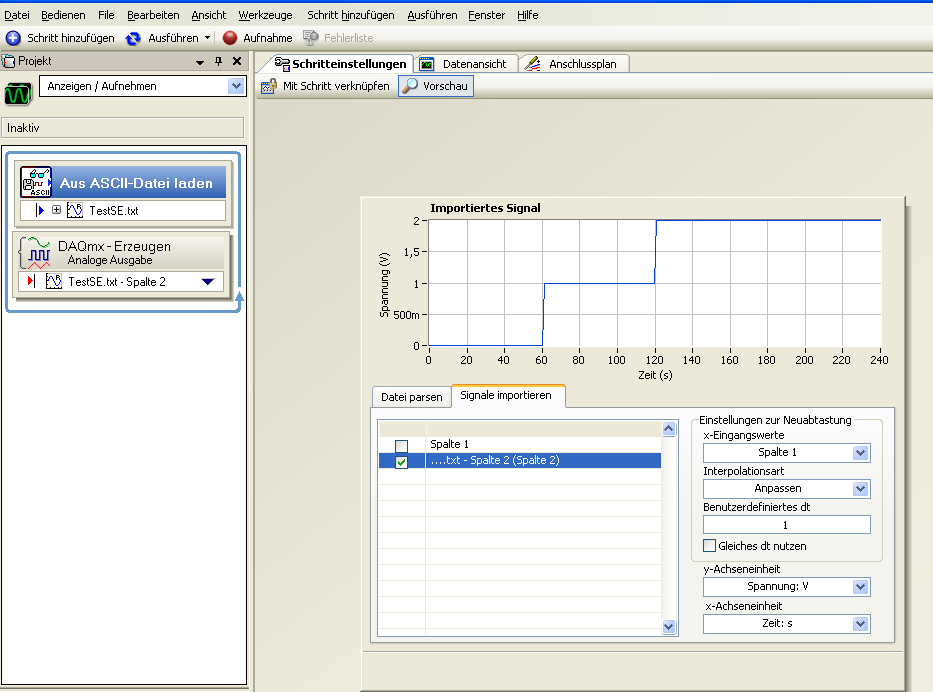This screenshot has height=692, width=933.
Task: Open the y-Achseneinheit Spannung dropdown
Action: pyautogui.click(x=859, y=587)
